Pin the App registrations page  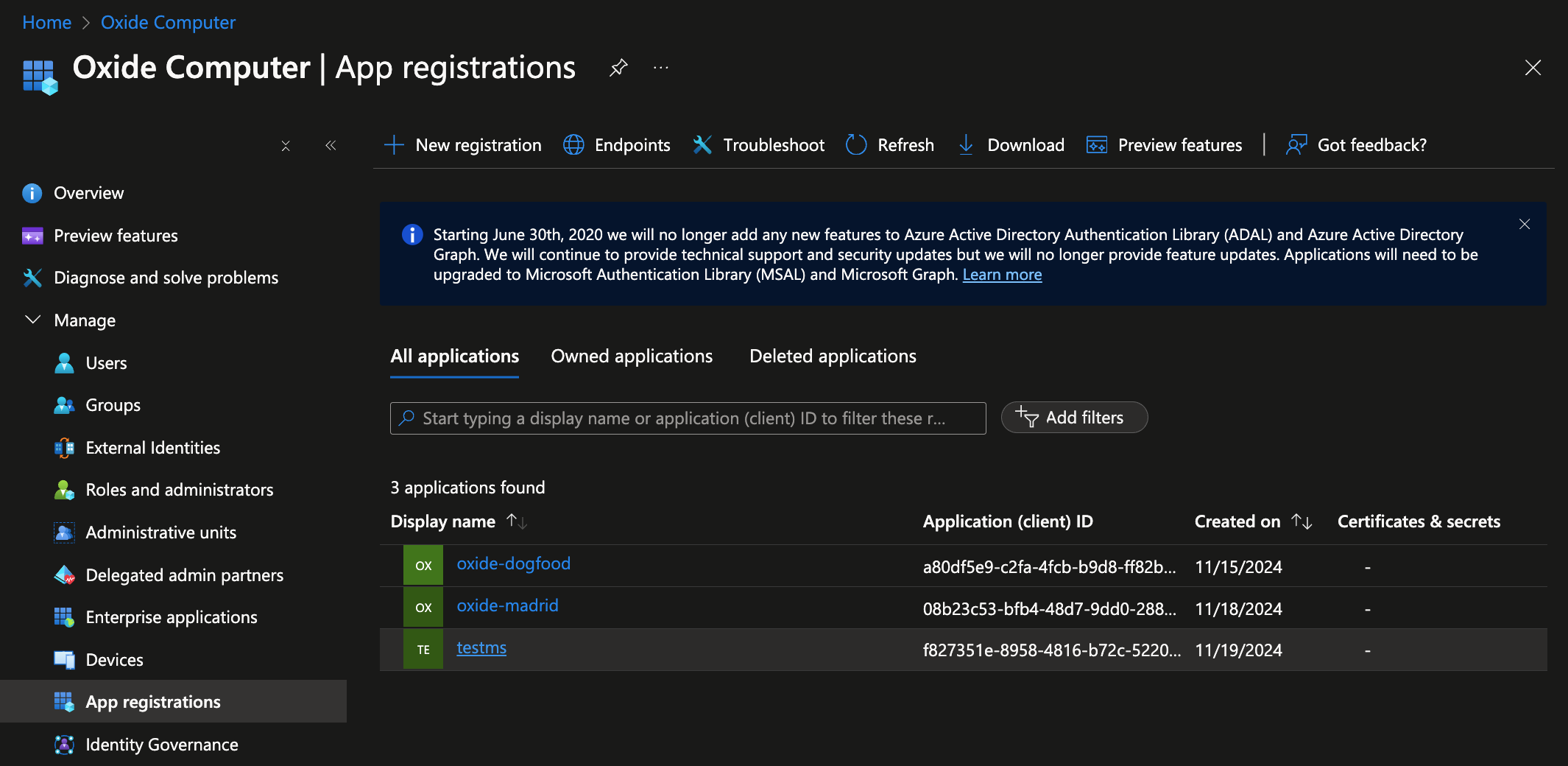[618, 68]
